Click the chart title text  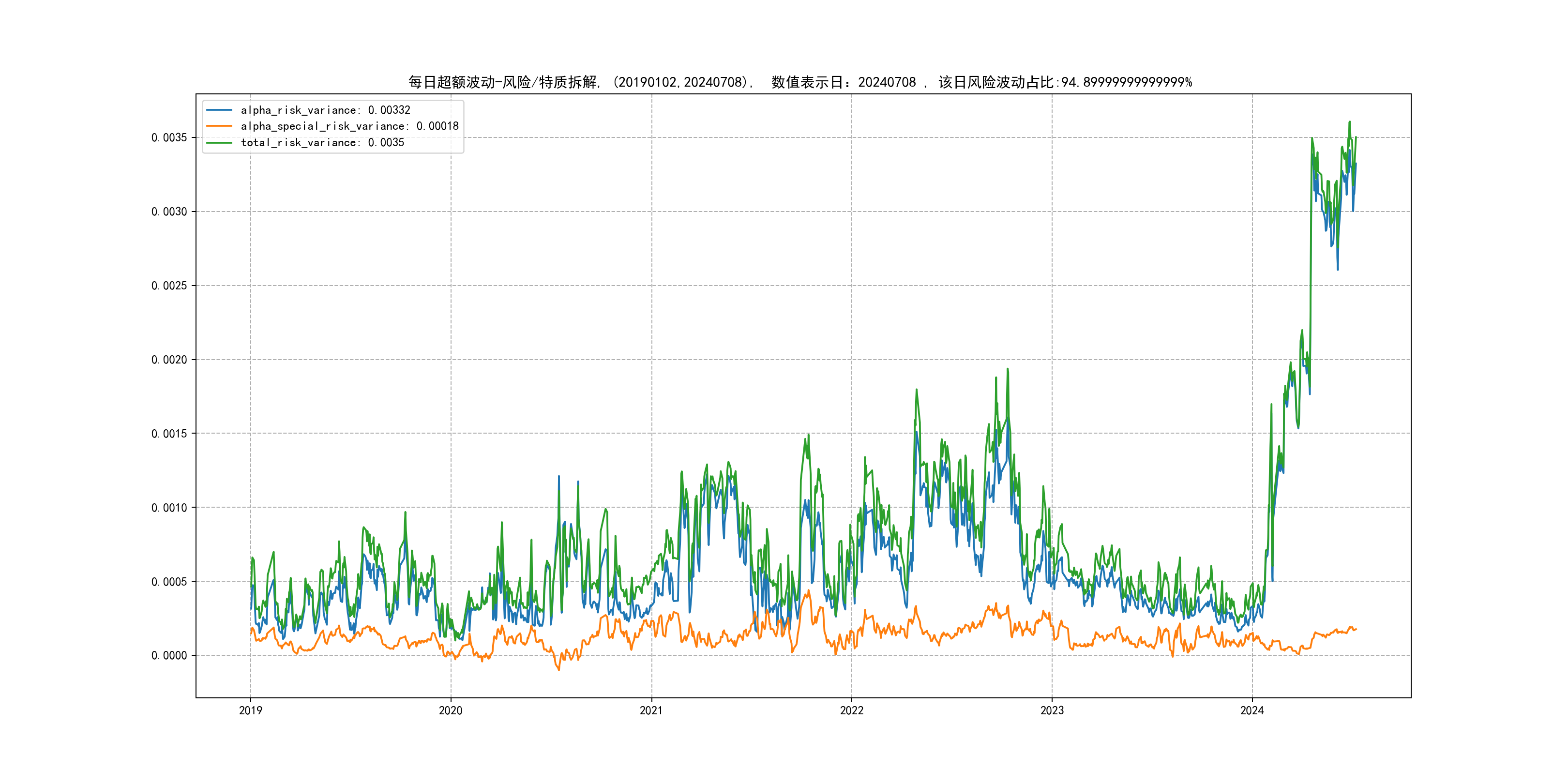pyautogui.click(x=800, y=82)
